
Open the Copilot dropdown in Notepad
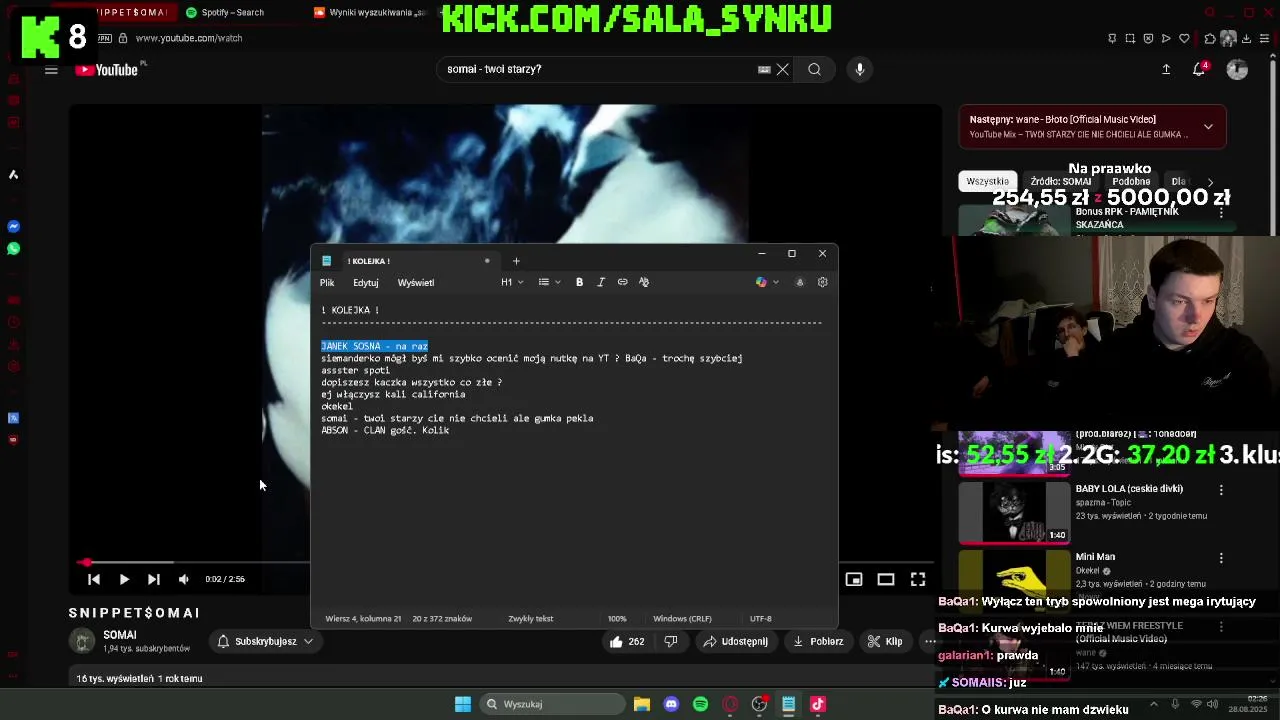pos(767,283)
